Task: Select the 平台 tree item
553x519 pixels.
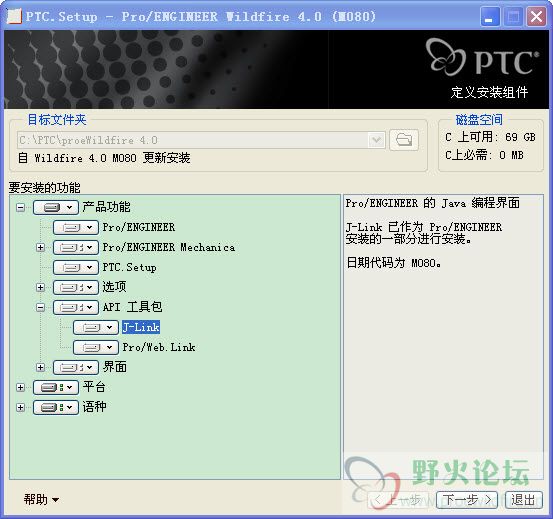Action: 94,387
